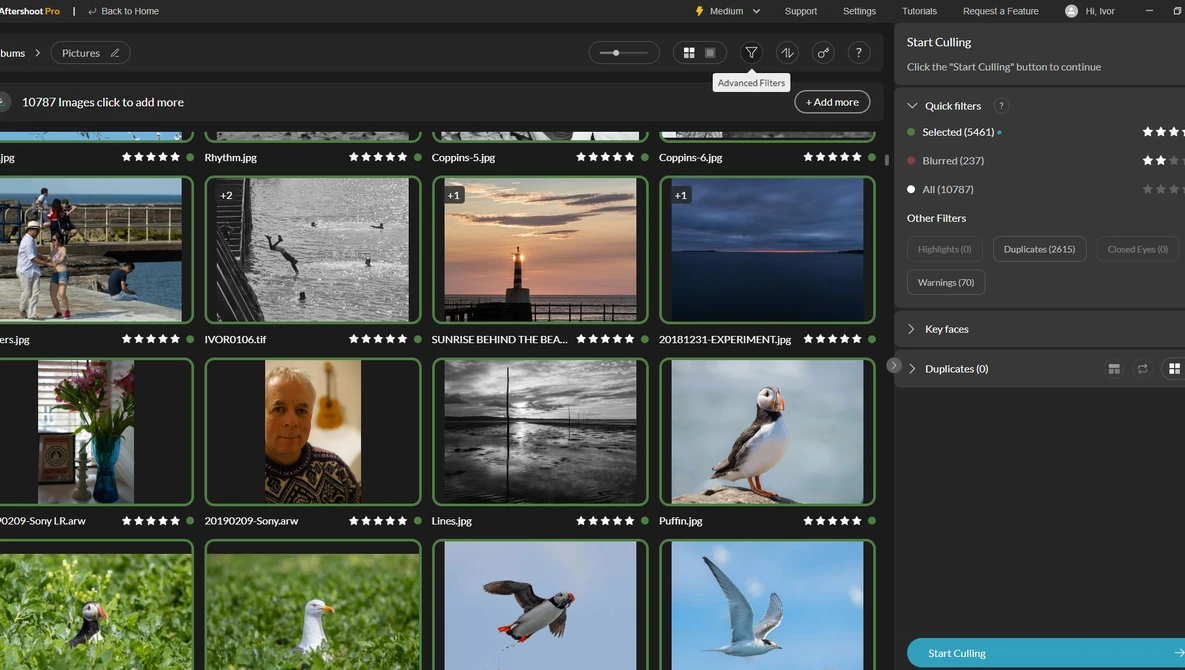Open the lighthouse sunrise thumbnail
The image size is (1185, 670).
pyautogui.click(x=540, y=249)
